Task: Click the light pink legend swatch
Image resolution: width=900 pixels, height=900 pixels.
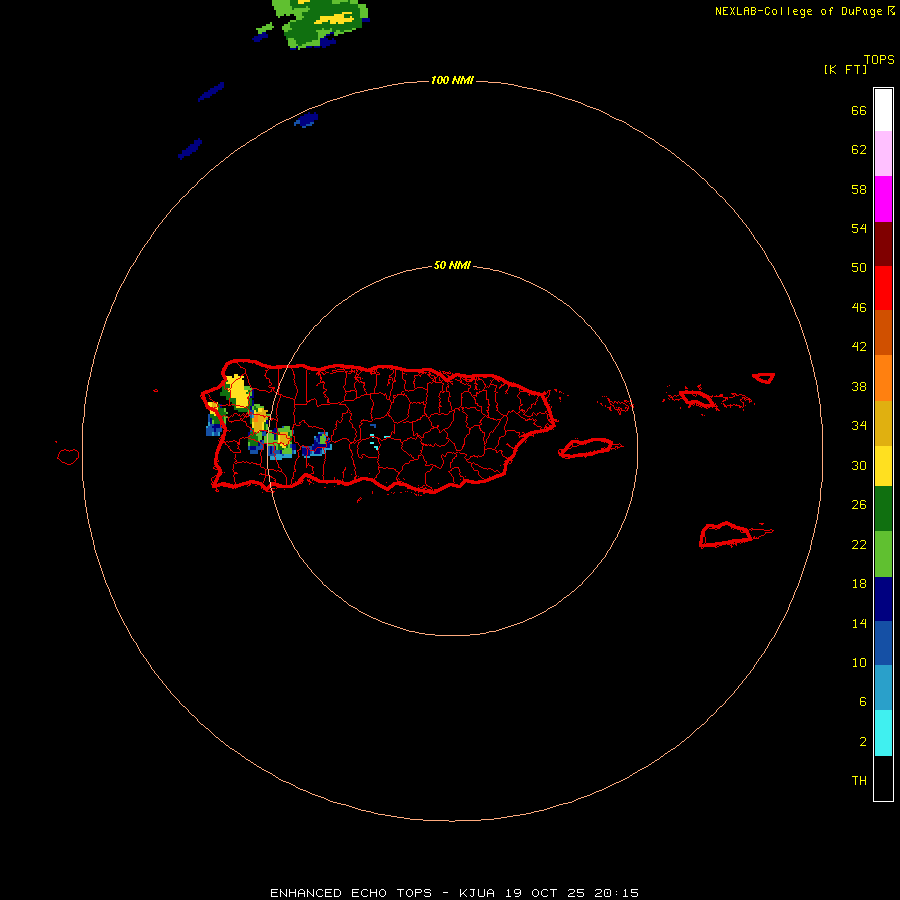Action: tap(883, 154)
